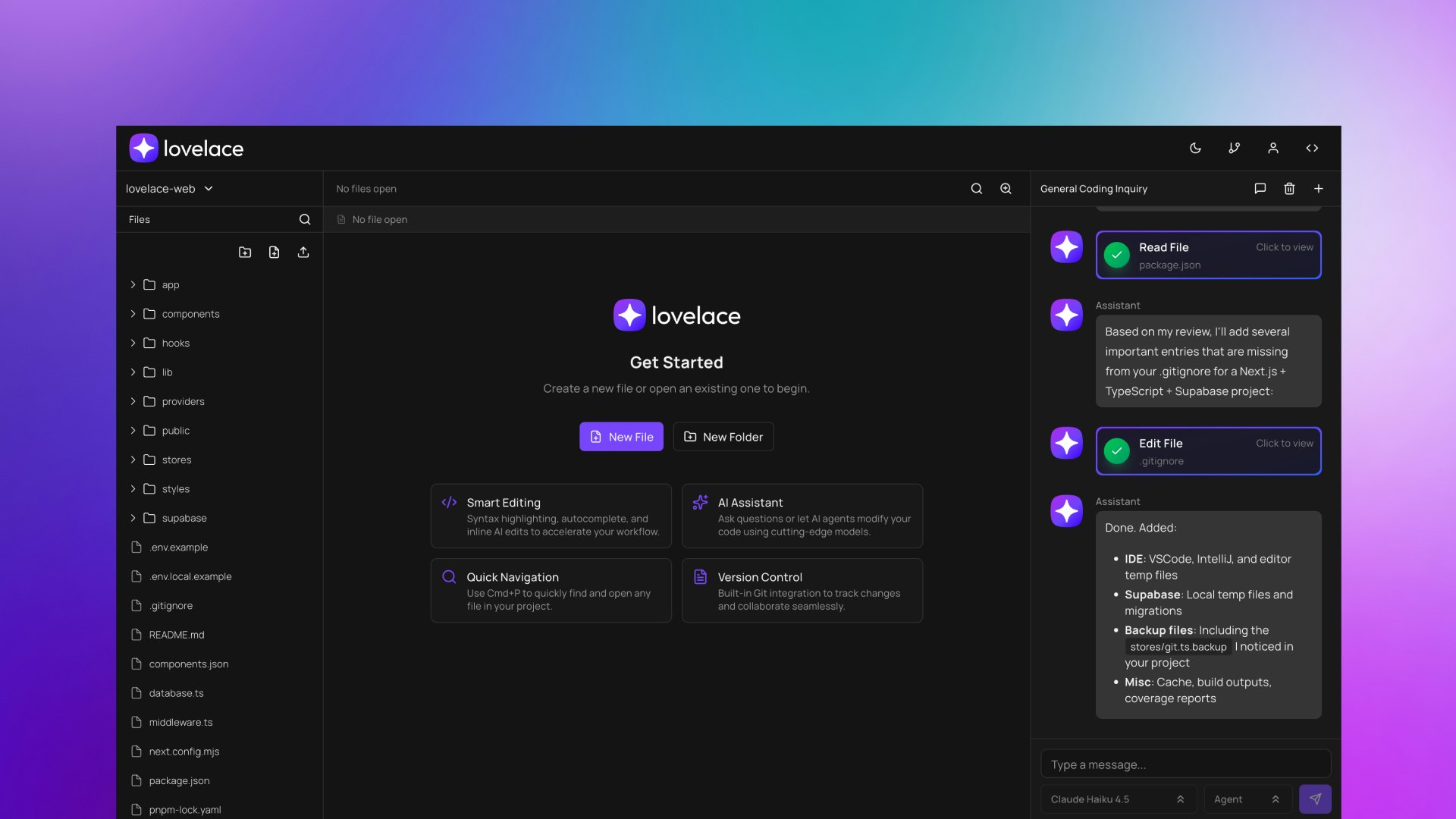Screen dimensions: 1456x819
Task: Toggle dark mode with the moon icon
Action: tap(1195, 148)
